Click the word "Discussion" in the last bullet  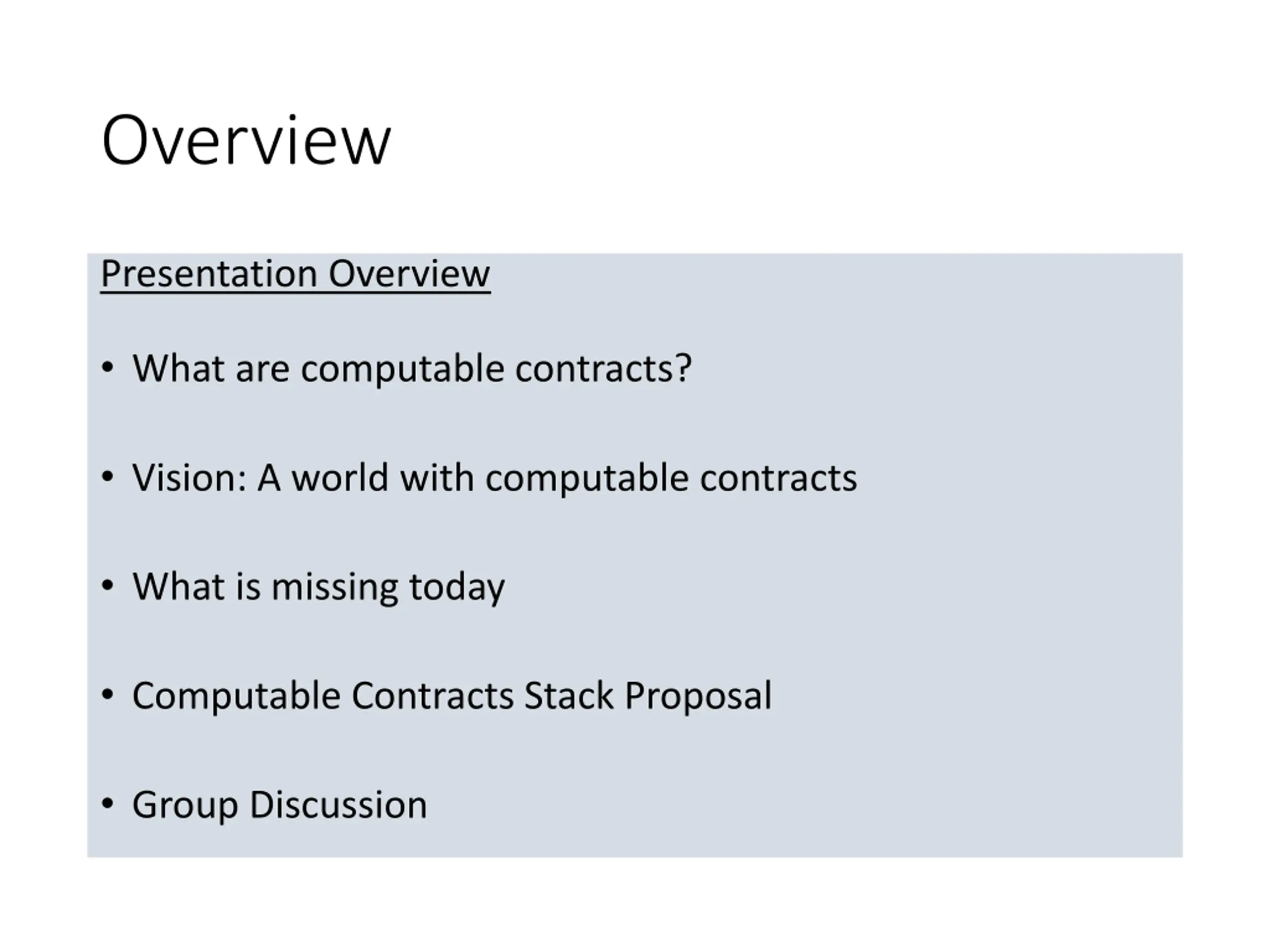point(338,805)
